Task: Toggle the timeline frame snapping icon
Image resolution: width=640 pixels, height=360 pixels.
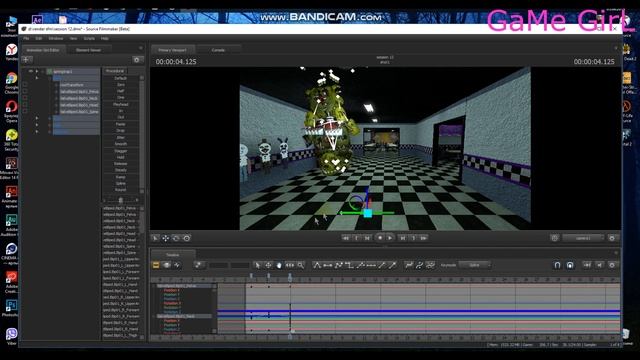Action: pyautogui.click(x=570, y=265)
